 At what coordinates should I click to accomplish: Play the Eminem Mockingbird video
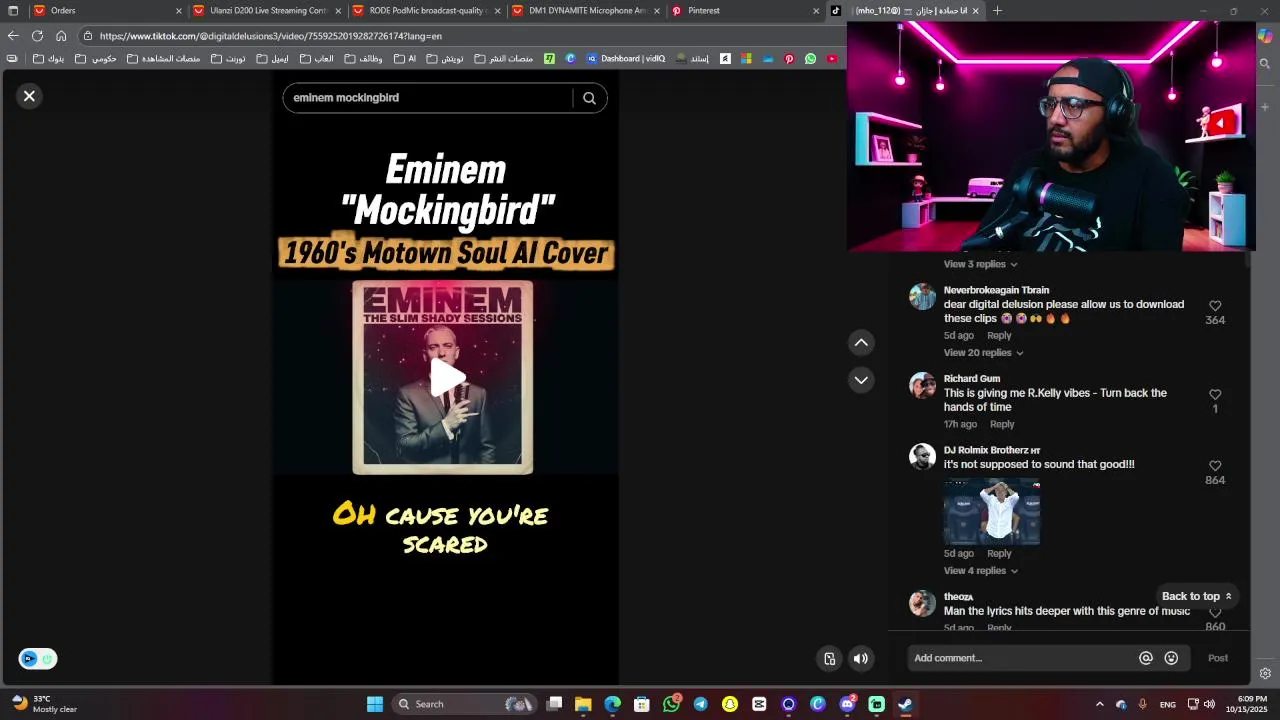[x=446, y=378]
